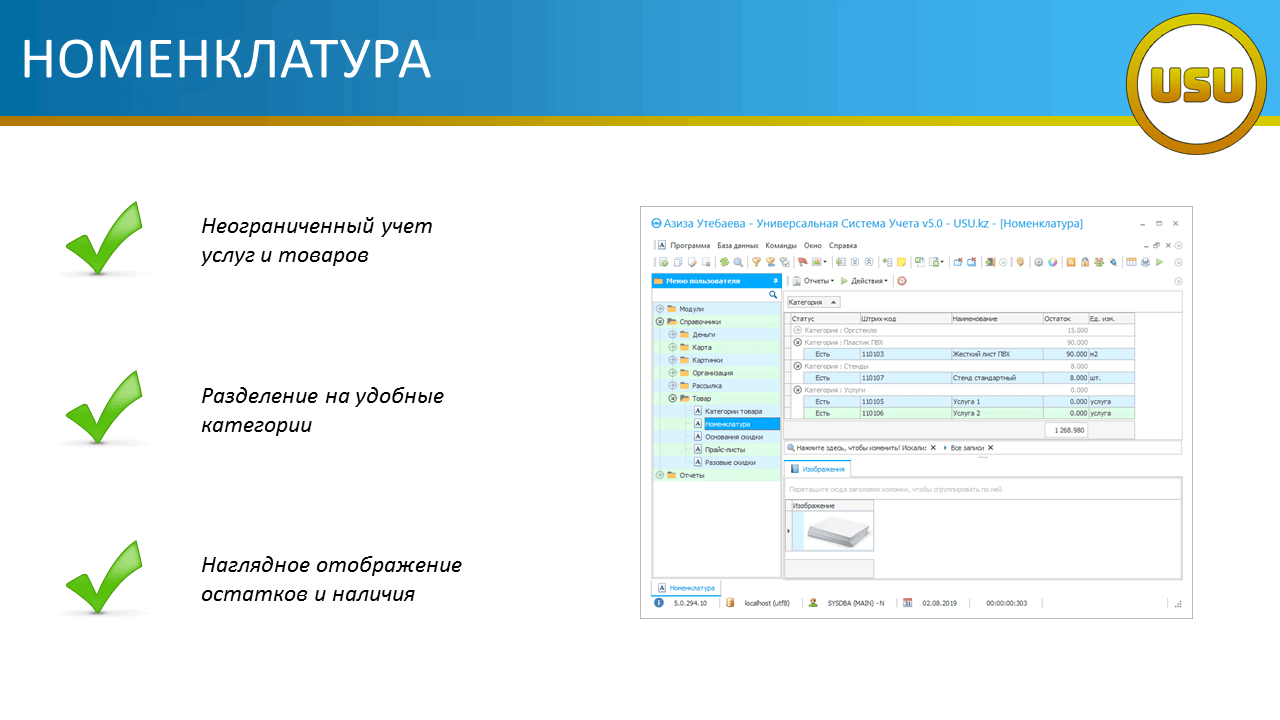Screen dimensions: 1280x720
Task: Expand the Модули folder in tree
Action: click(660, 309)
